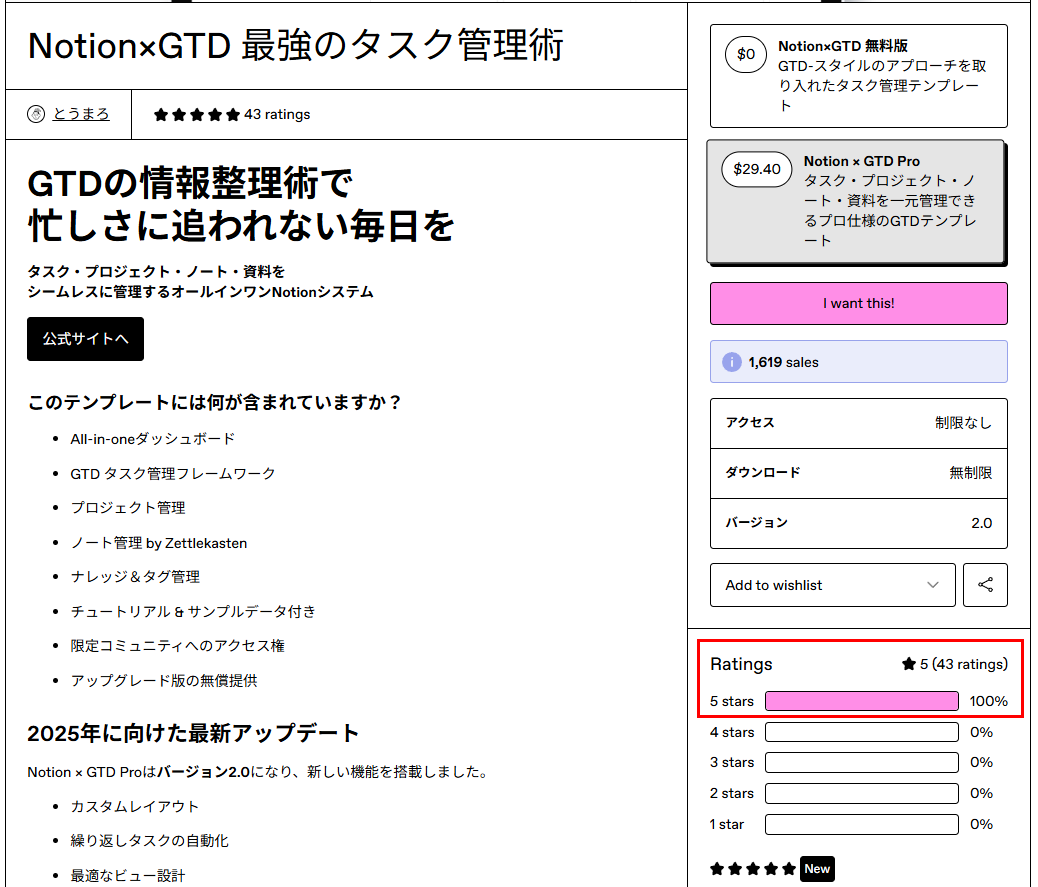The image size is (1038, 887).
Task: Click the 43 ratings text
Action: pos(277,115)
